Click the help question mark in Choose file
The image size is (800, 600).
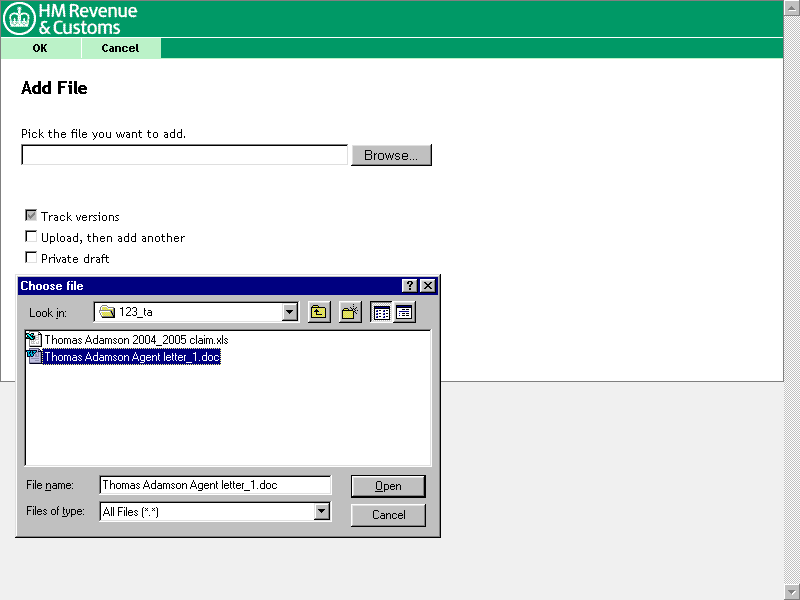point(410,286)
